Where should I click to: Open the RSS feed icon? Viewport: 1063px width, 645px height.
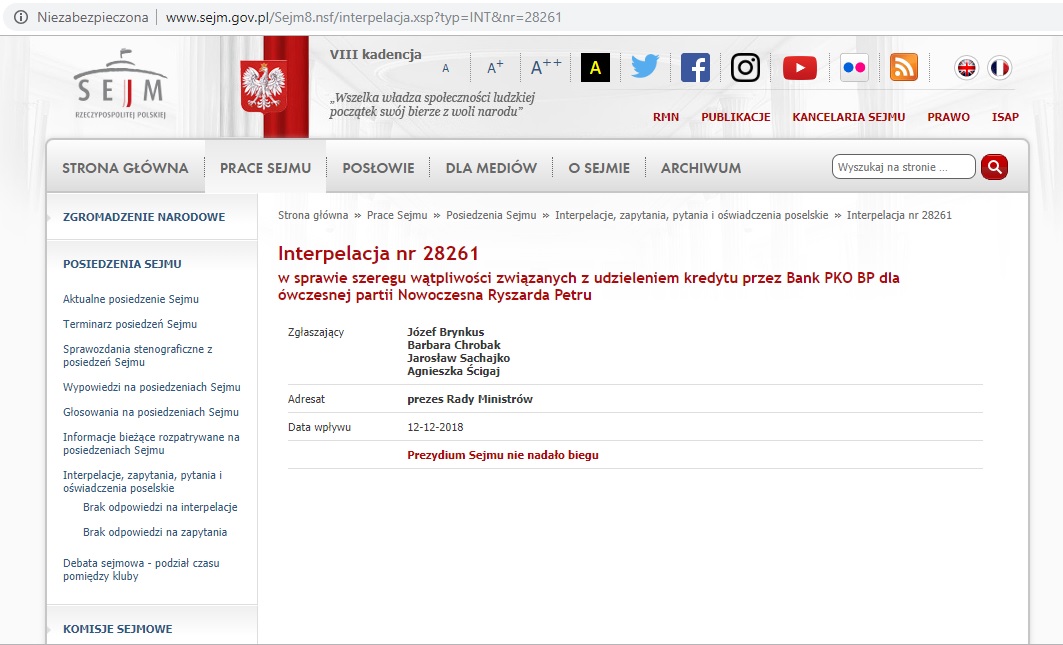(904, 67)
